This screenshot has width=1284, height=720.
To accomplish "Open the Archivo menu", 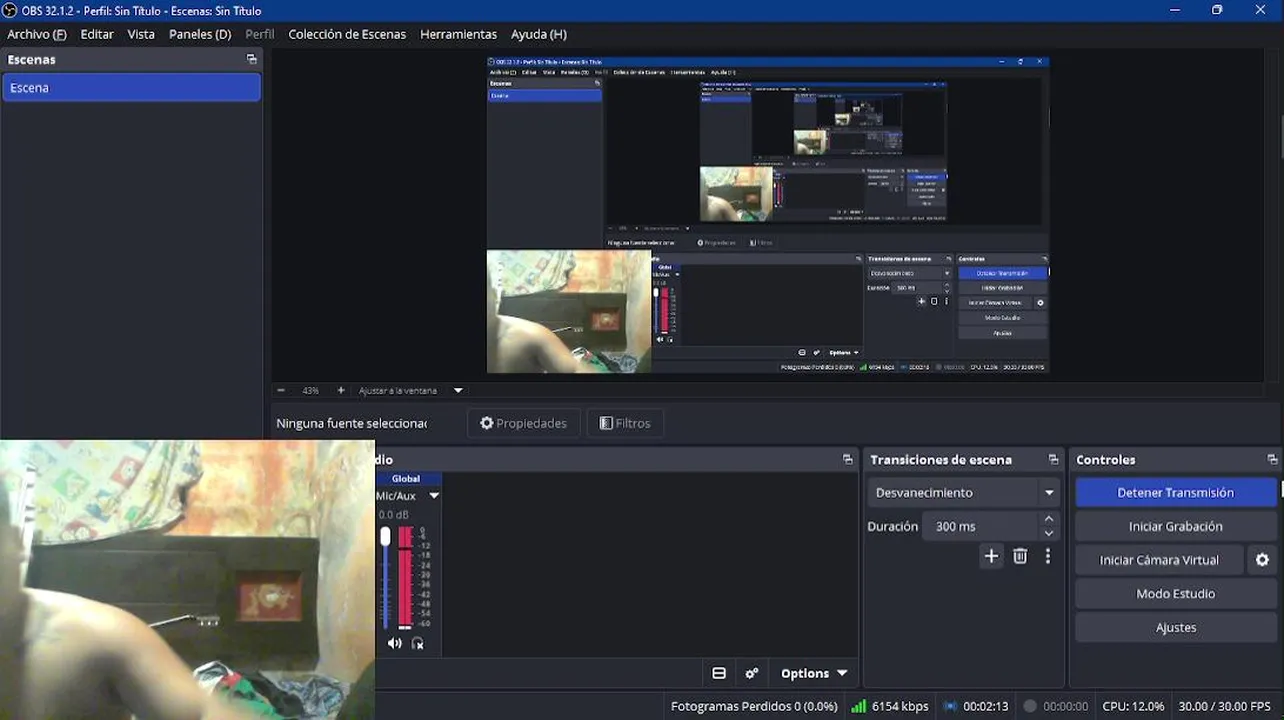I will (36, 34).
